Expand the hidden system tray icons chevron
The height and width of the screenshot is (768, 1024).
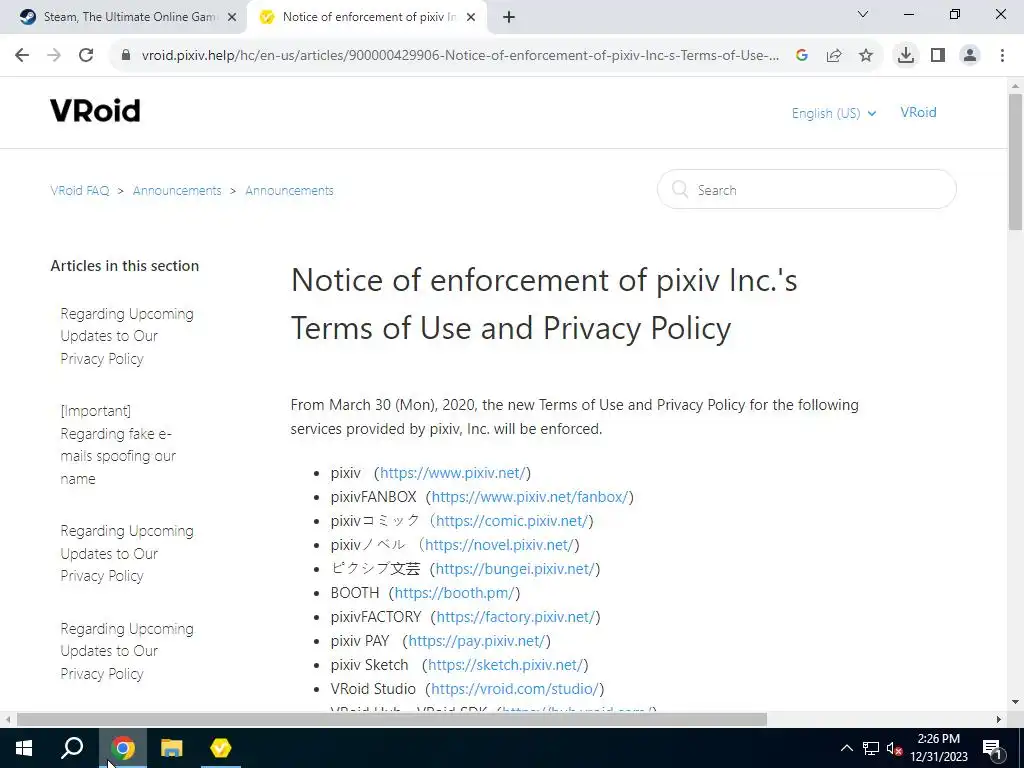pyautogui.click(x=846, y=748)
